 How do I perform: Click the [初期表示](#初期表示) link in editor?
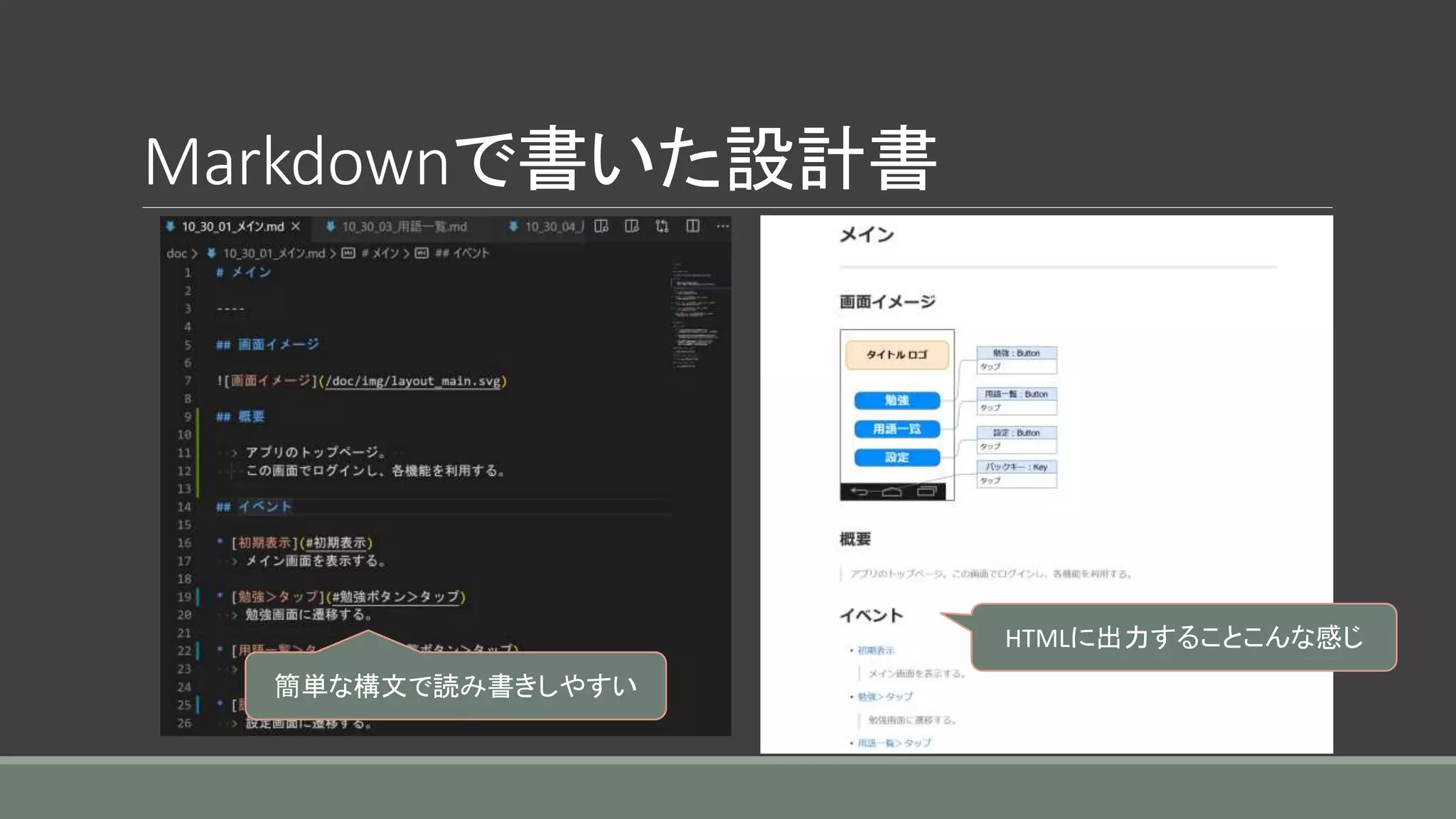(302, 543)
